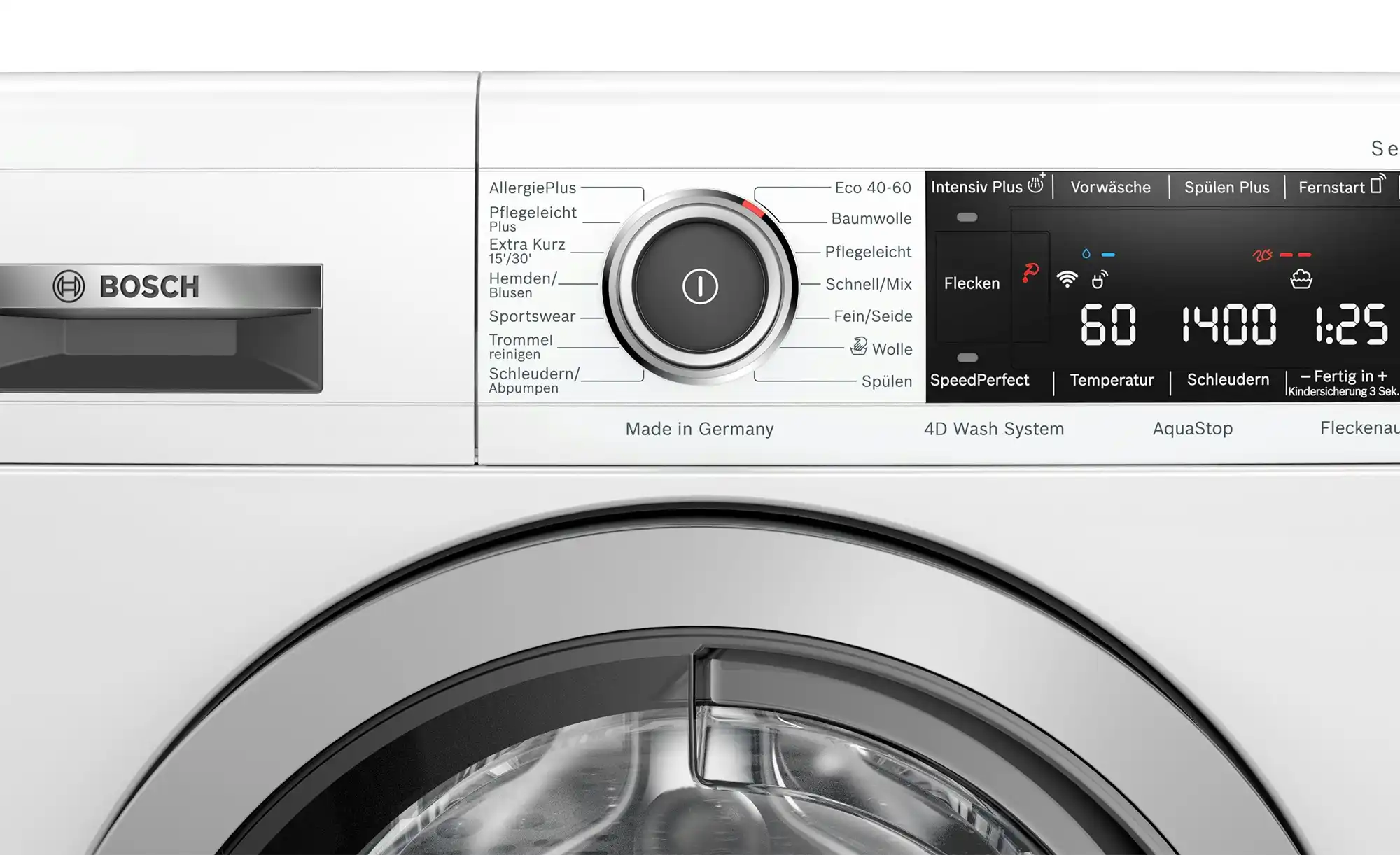Tap the Fernstart phone icon
Image resolution: width=1400 pixels, height=855 pixels.
pyautogui.click(x=1378, y=184)
